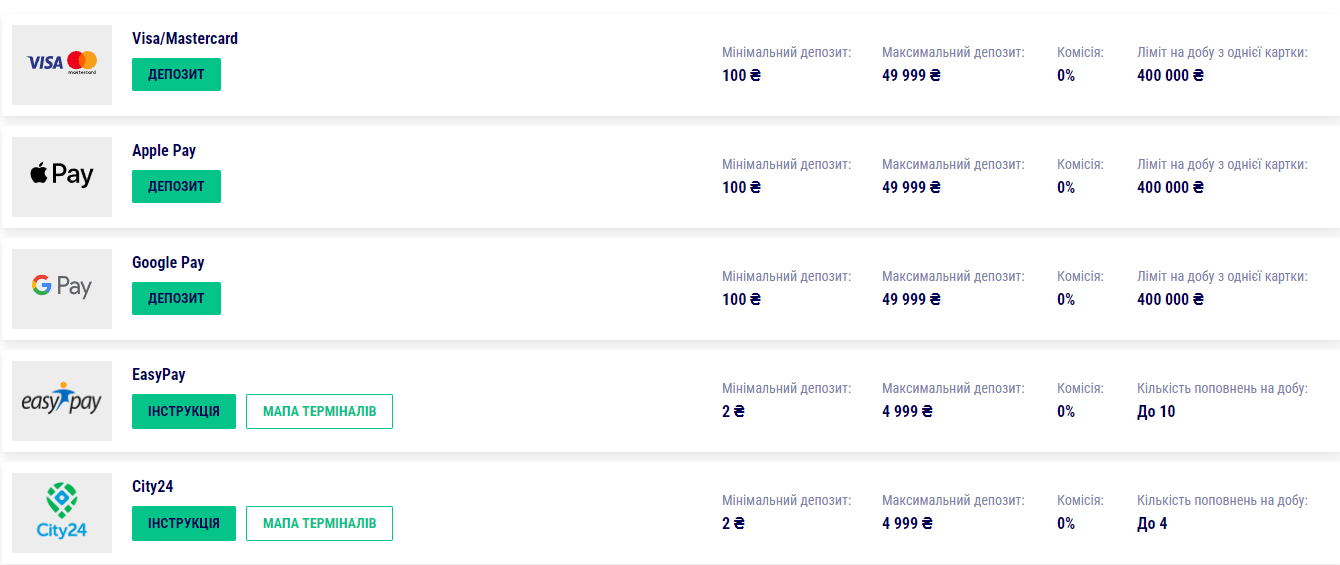
Task: Click the EasyPay logo icon
Action: [x=62, y=400]
